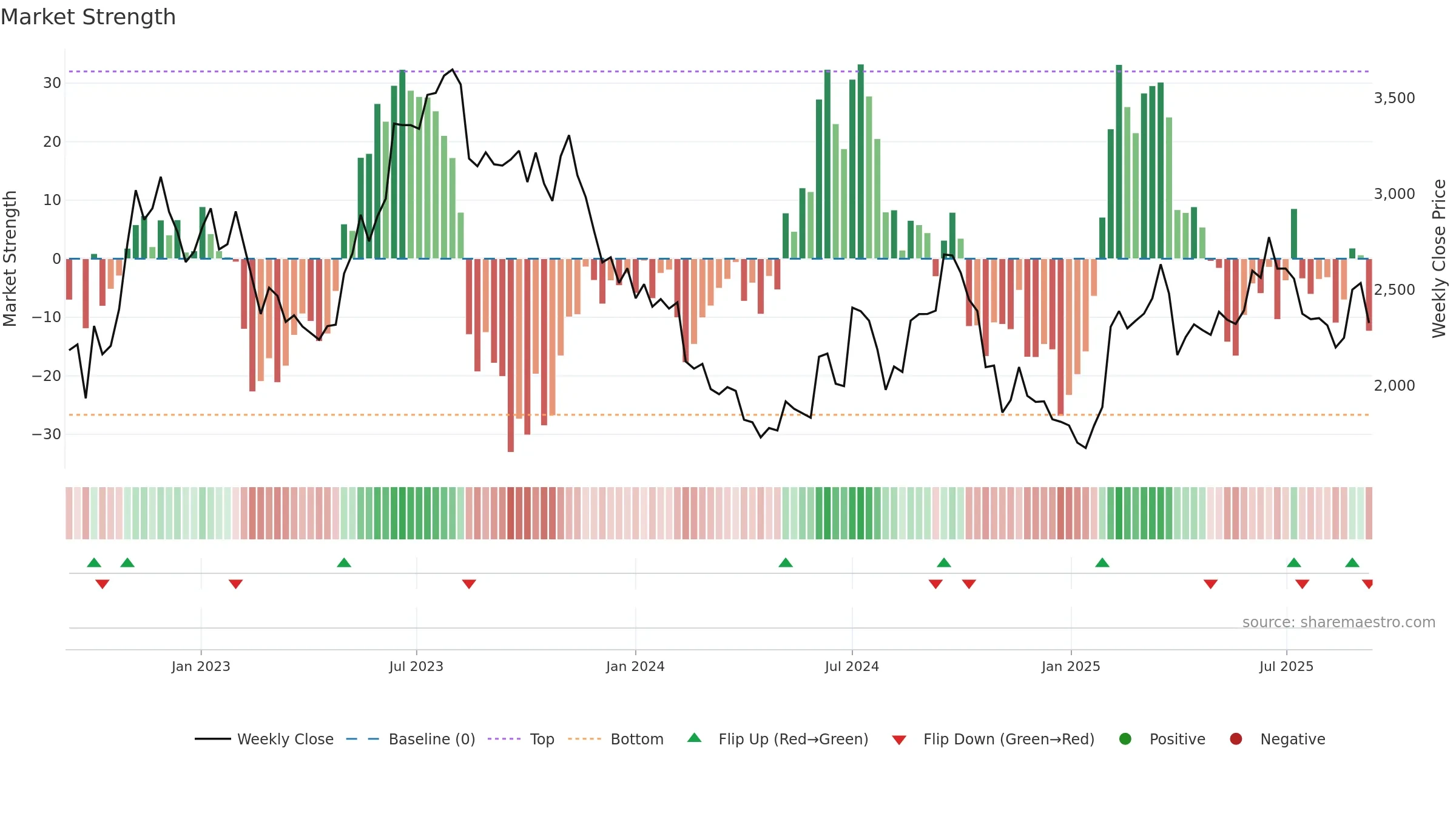1456x819 pixels.
Task: Click the flip-down marker just after Jan 2023
Action: point(236,584)
